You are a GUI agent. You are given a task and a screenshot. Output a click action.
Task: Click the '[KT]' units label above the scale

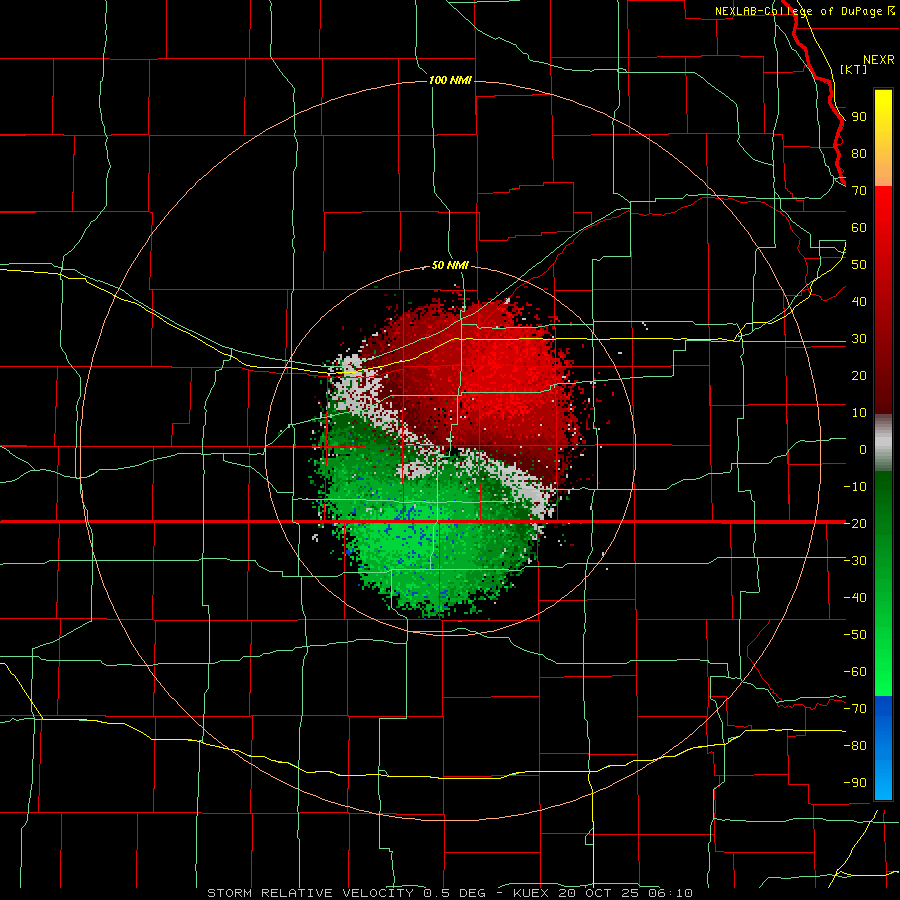[853, 69]
